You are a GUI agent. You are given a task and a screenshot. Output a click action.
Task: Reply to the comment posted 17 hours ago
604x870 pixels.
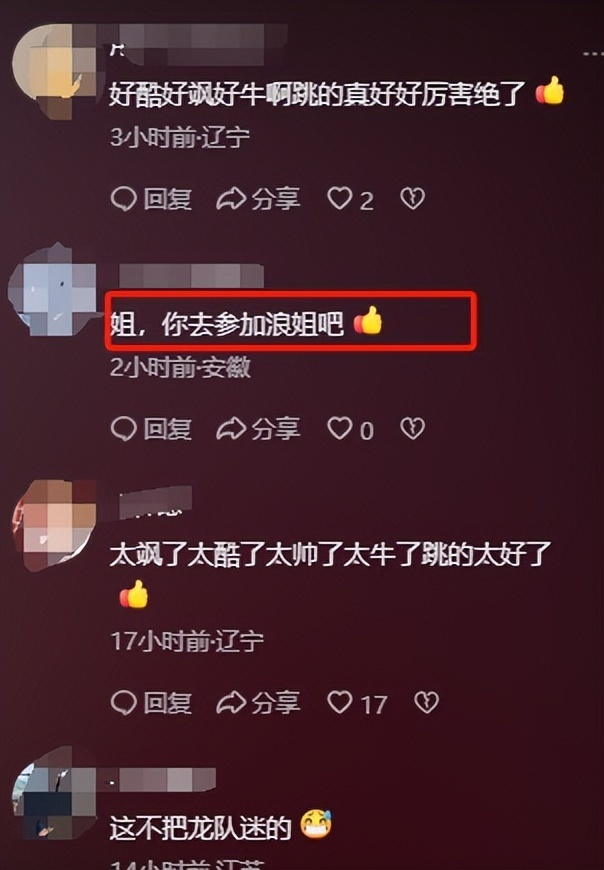point(151,703)
